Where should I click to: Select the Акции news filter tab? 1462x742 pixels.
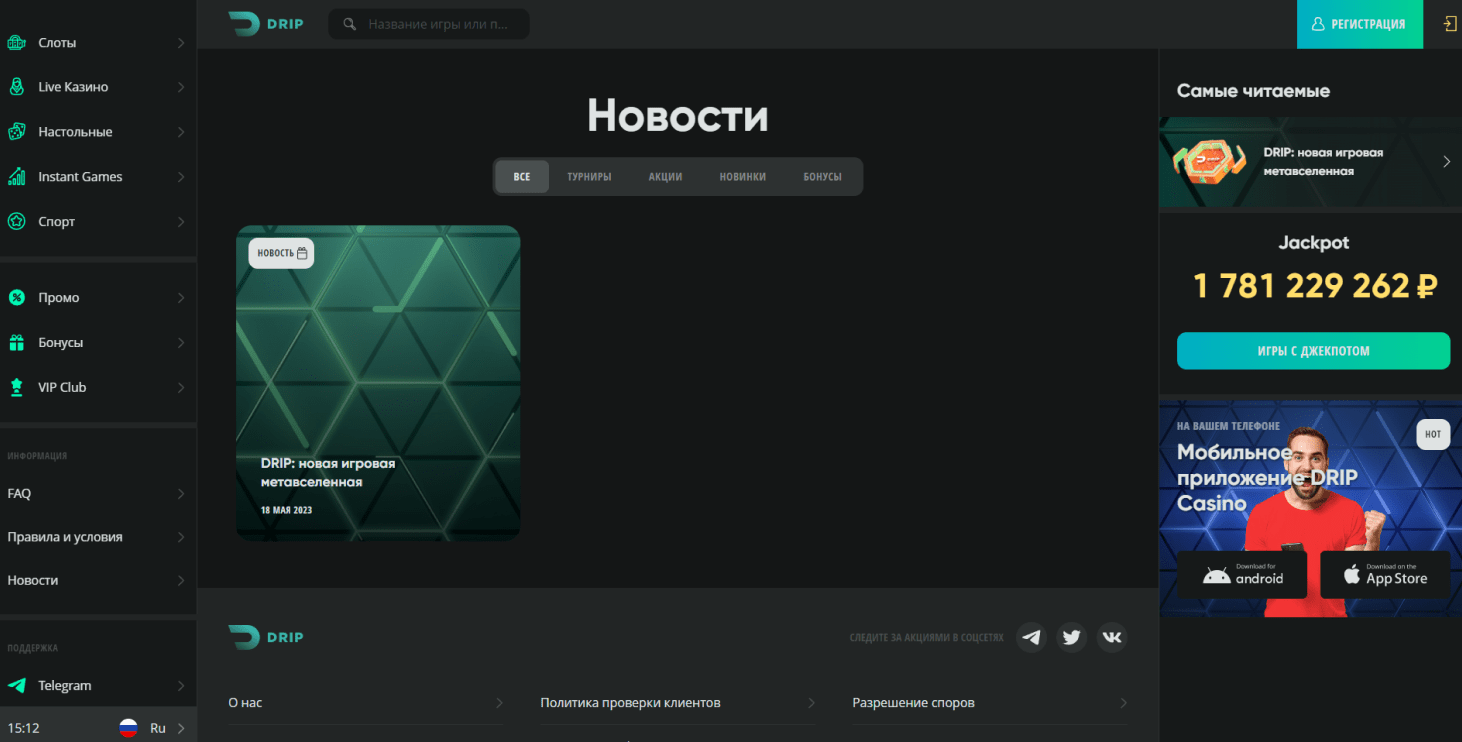coord(665,177)
